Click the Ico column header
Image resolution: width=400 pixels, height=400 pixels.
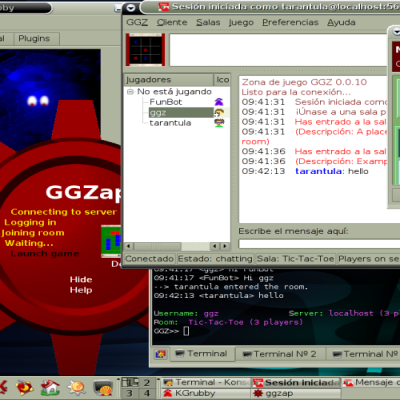[x=222, y=80]
